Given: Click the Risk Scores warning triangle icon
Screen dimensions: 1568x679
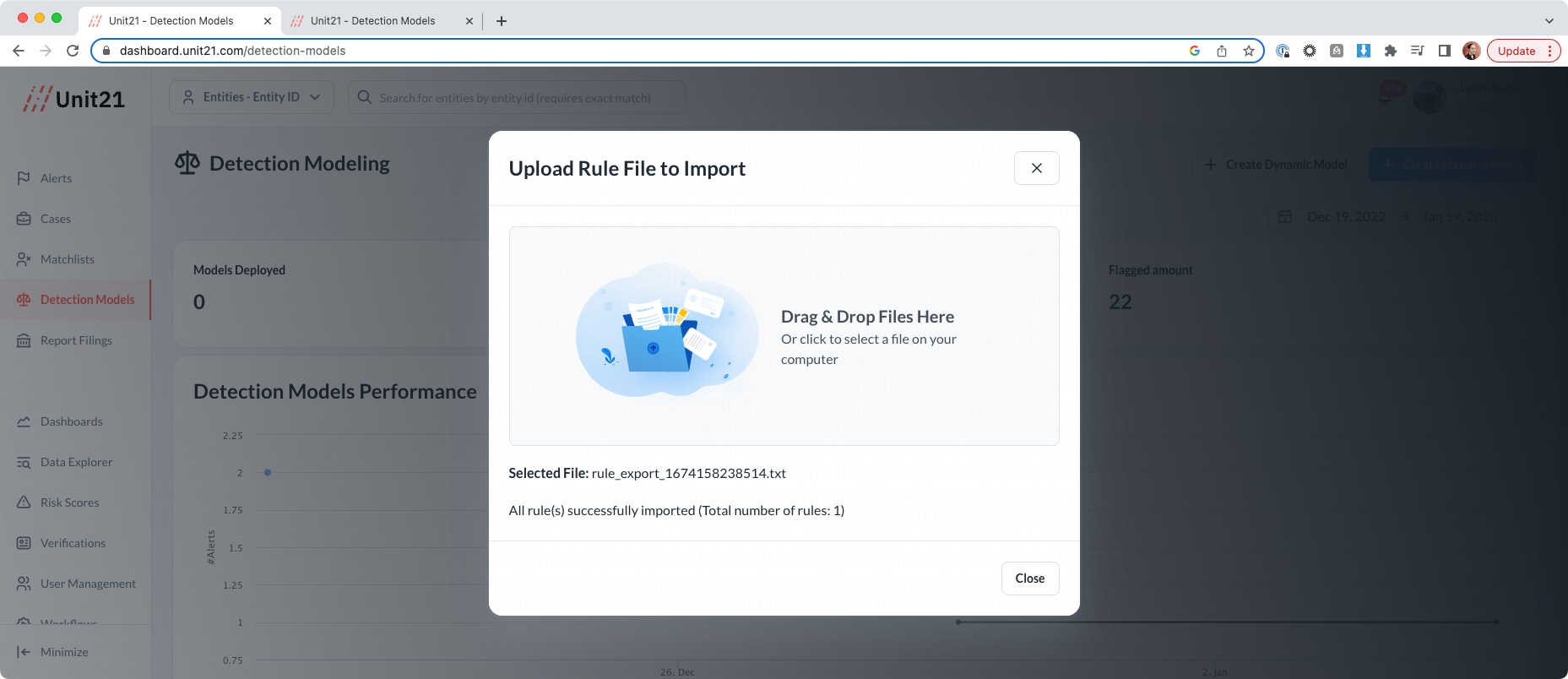Looking at the screenshot, I should [x=24, y=502].
